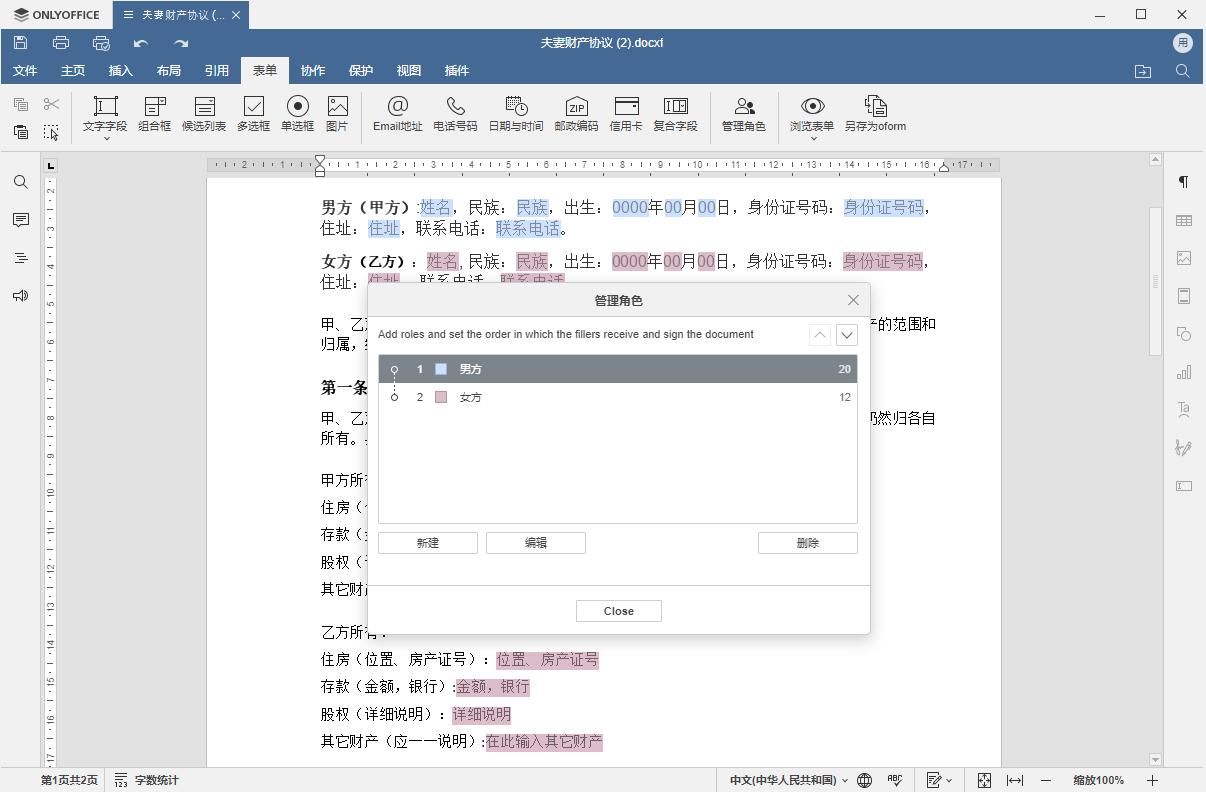The width and height of the screenshot is (1206, 792).
Task: Insert an Email address field
Action: [x=397, y=115]
